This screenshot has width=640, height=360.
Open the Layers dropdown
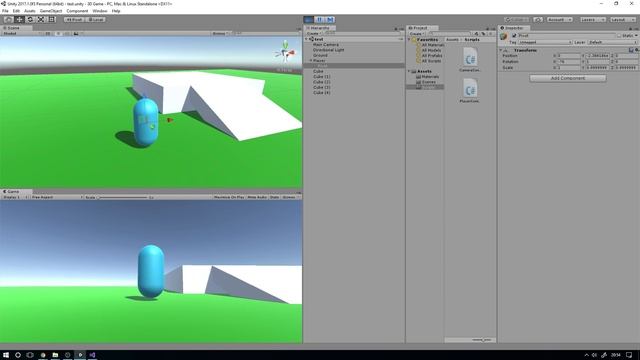(x=592, y=20)
